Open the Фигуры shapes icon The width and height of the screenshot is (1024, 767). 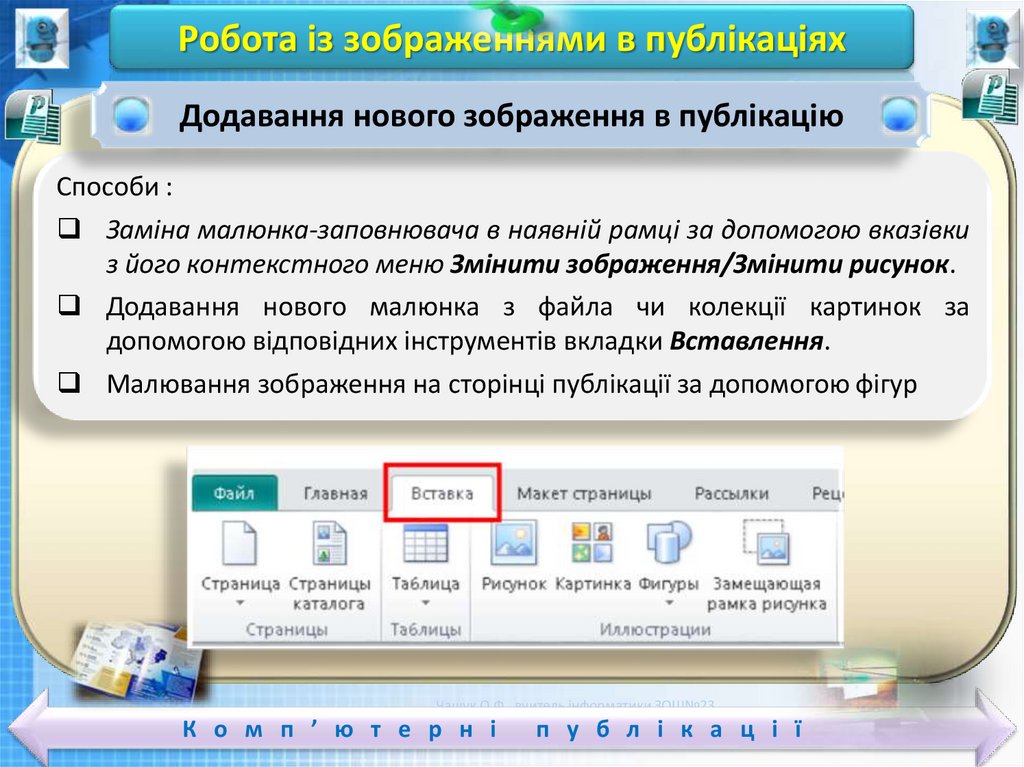pyautogui.click(x=668, y=545)
